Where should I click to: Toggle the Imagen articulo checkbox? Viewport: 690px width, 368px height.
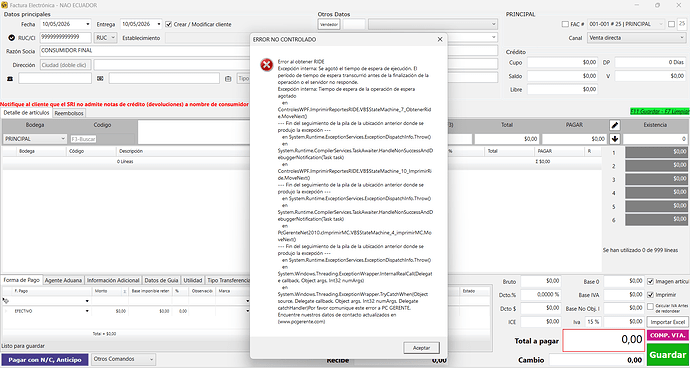coord(650,281)
